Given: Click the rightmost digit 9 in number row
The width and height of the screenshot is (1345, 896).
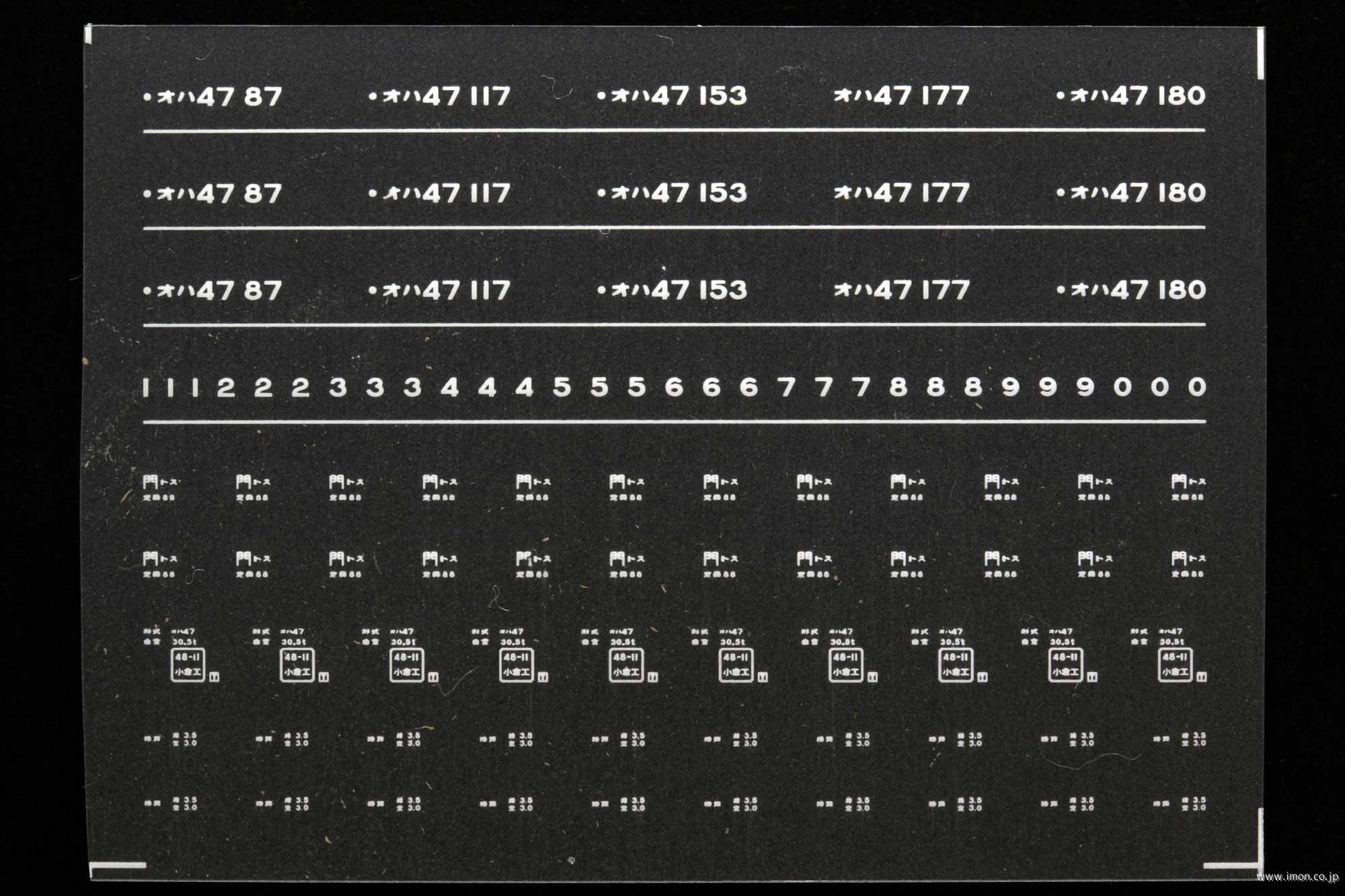Looking at the screenshot, I should point(1085,387).
